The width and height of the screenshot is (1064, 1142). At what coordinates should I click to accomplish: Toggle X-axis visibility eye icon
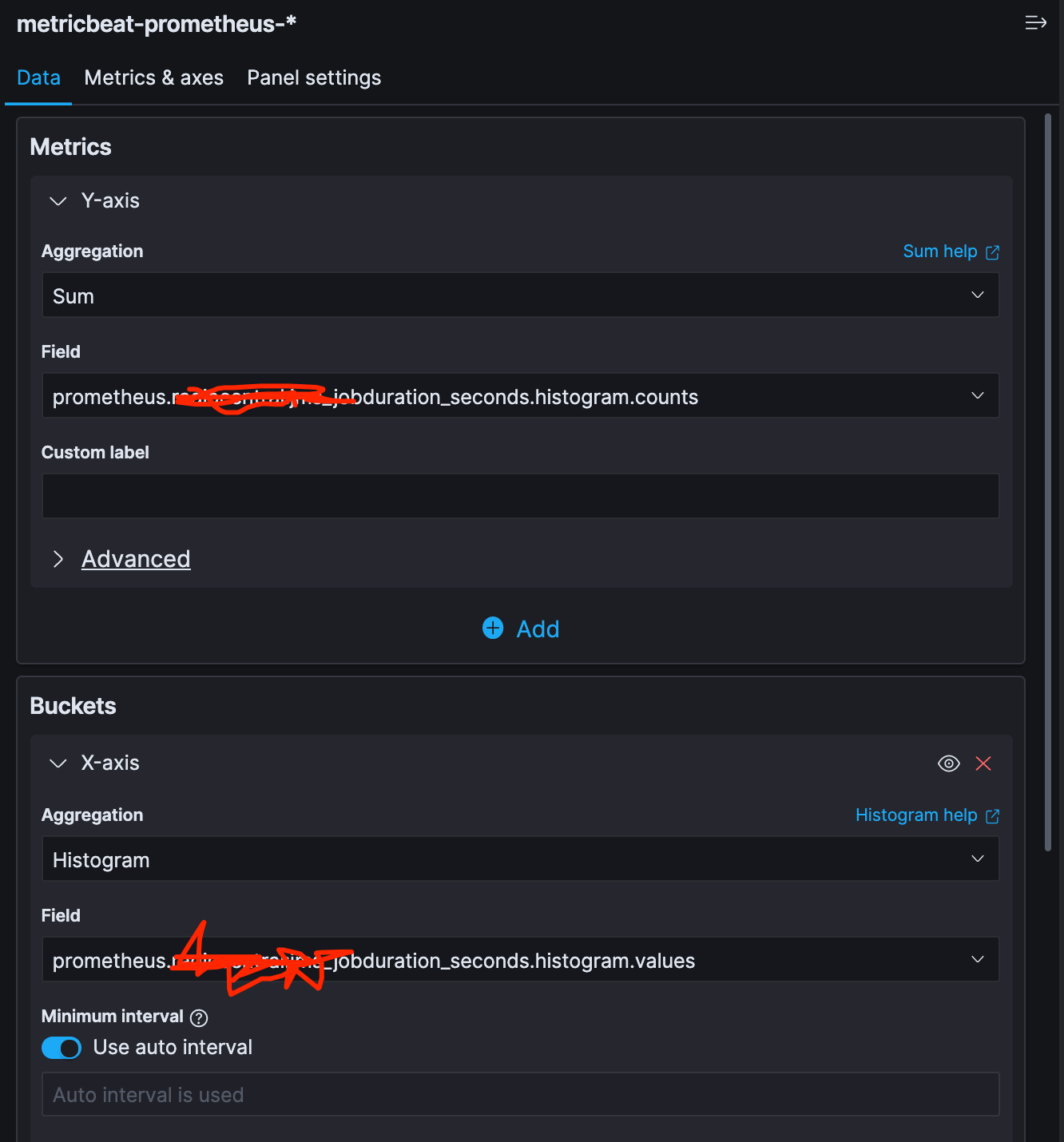point(948,763)
